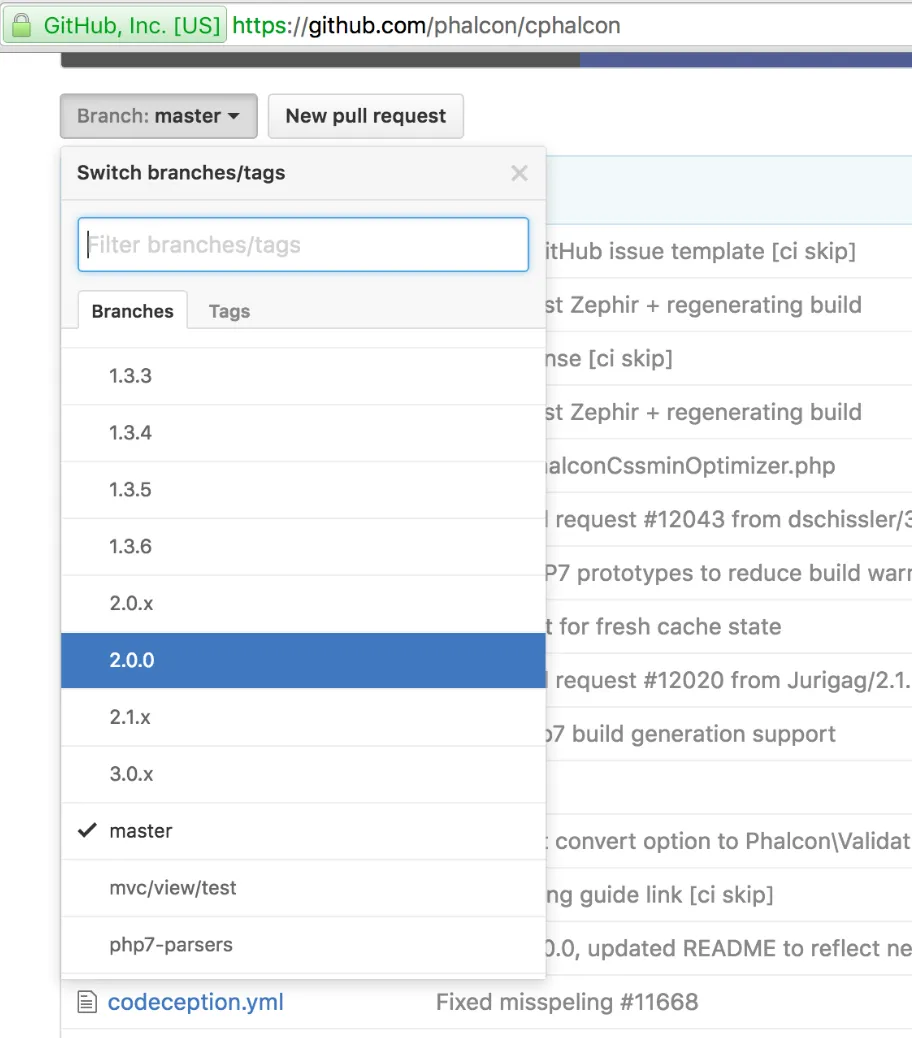Pick branch 1.3.6
Image resolution: width=912 pixels, height=1038 pixels.
[131, 547]
